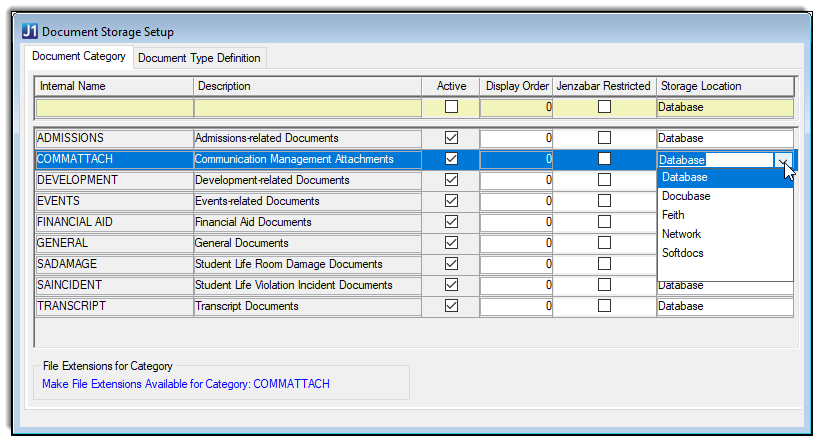This screenshot has width=813, height=436.
Task: Choose Docubase from the storage list
Action: [686, 196]
